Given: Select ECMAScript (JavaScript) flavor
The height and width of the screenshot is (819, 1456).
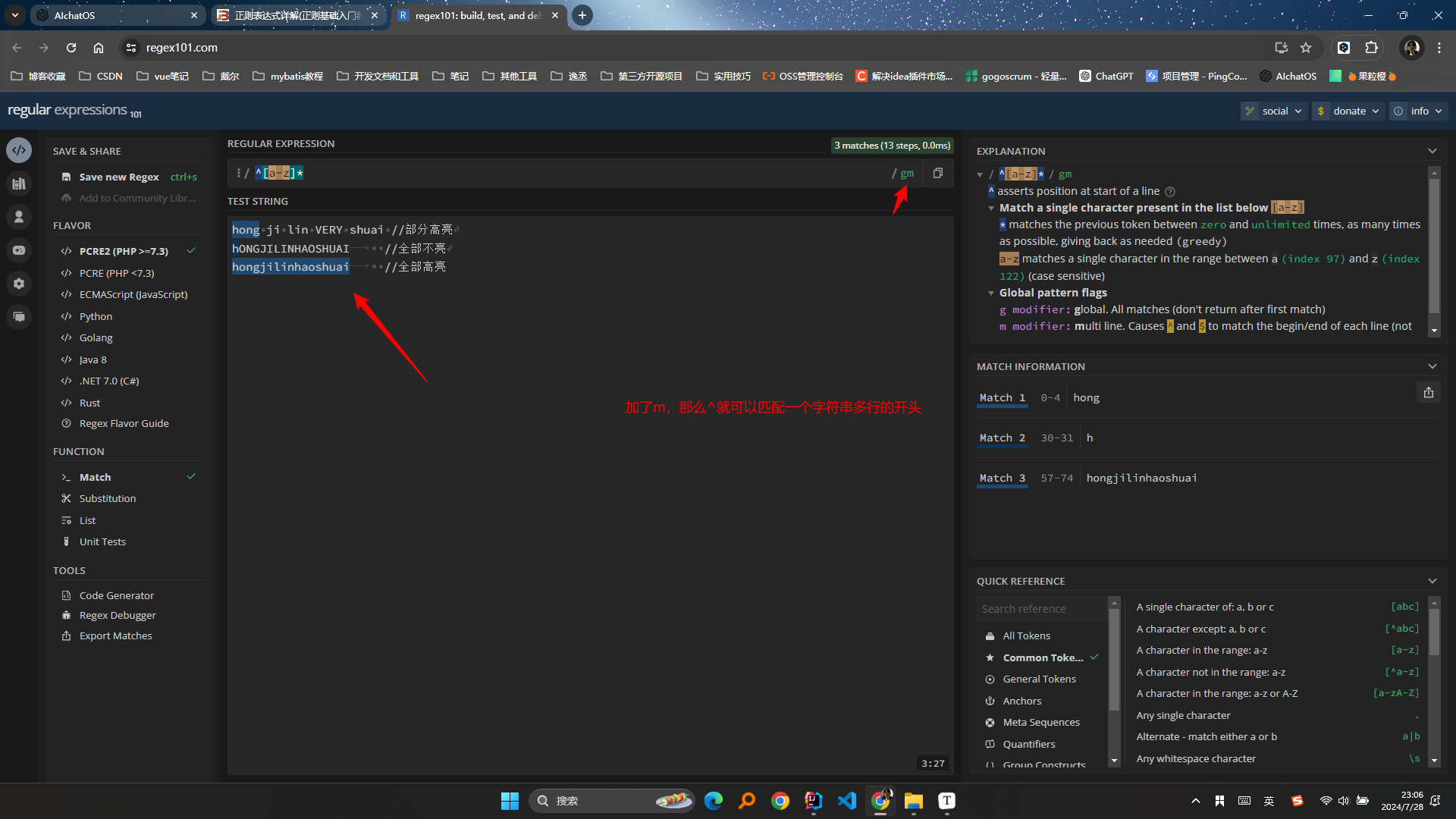Looking at the screenshot, I should pos(133,294).
